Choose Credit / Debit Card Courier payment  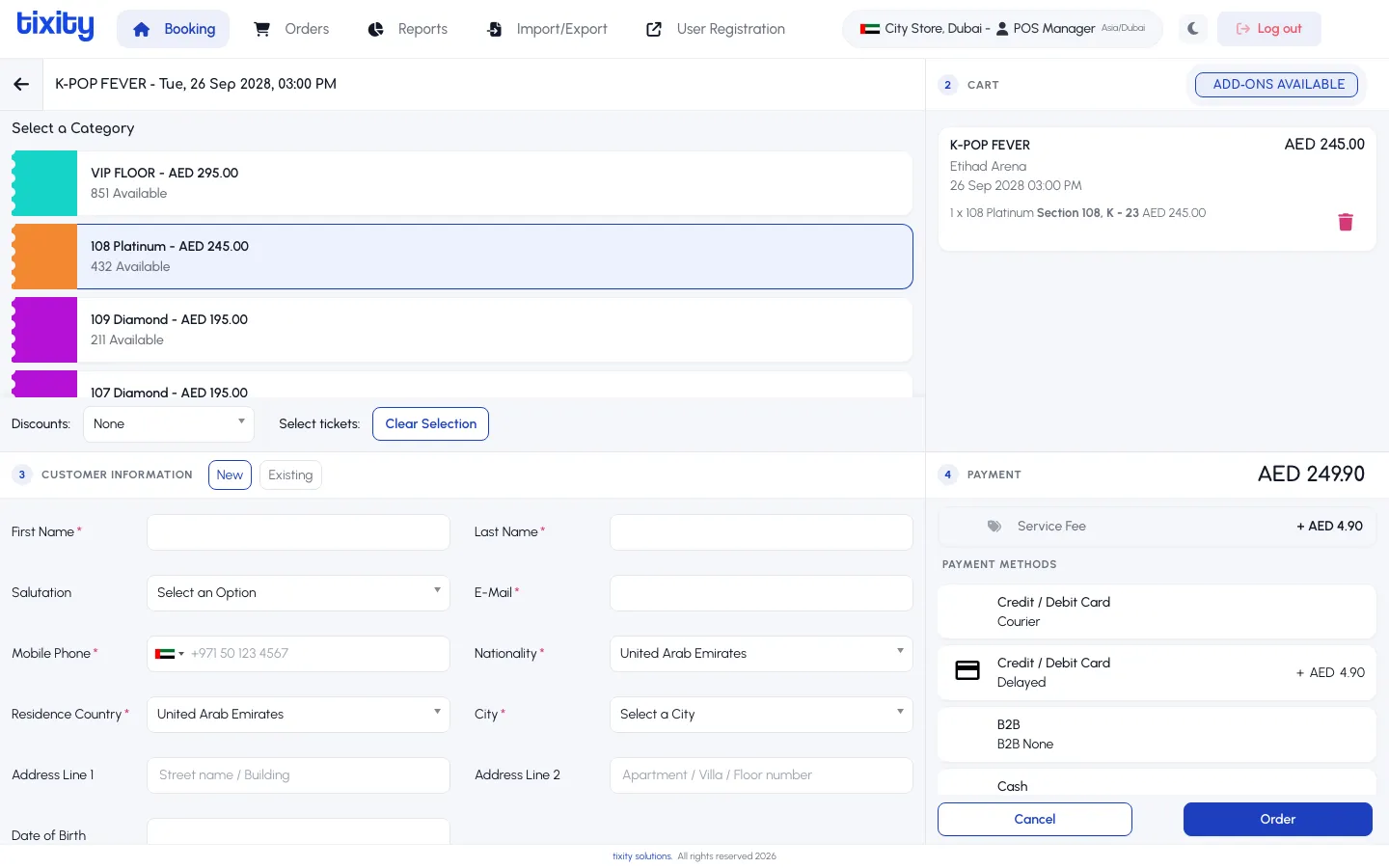tap(1157, 611)
